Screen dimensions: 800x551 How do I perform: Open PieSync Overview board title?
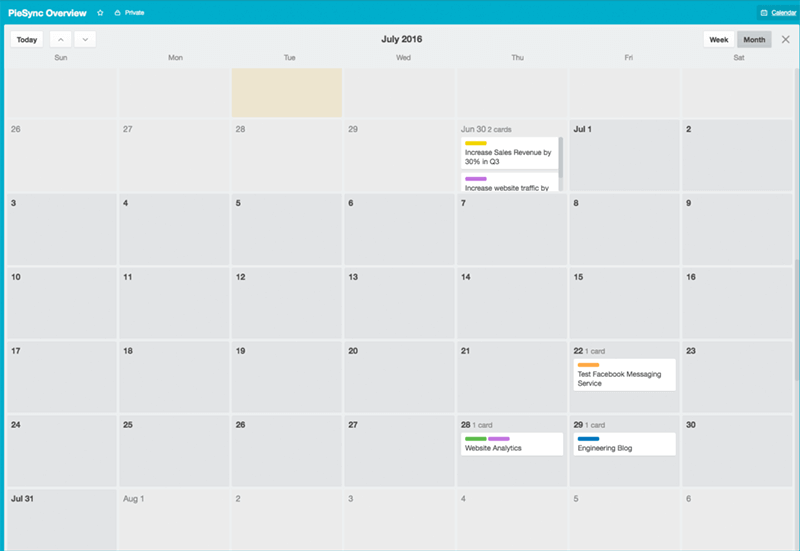[47, 13]
